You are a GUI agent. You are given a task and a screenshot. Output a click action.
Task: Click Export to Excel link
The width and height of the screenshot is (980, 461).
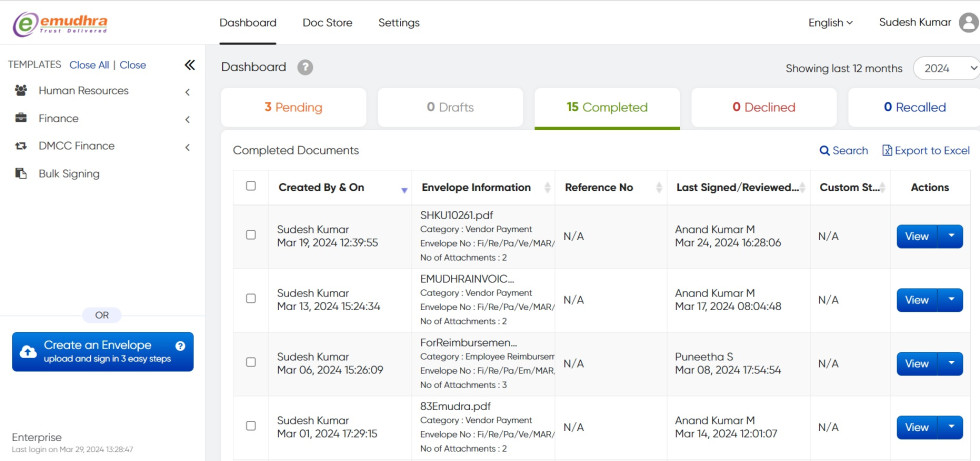pyautogui.click(x=925, y=150)
